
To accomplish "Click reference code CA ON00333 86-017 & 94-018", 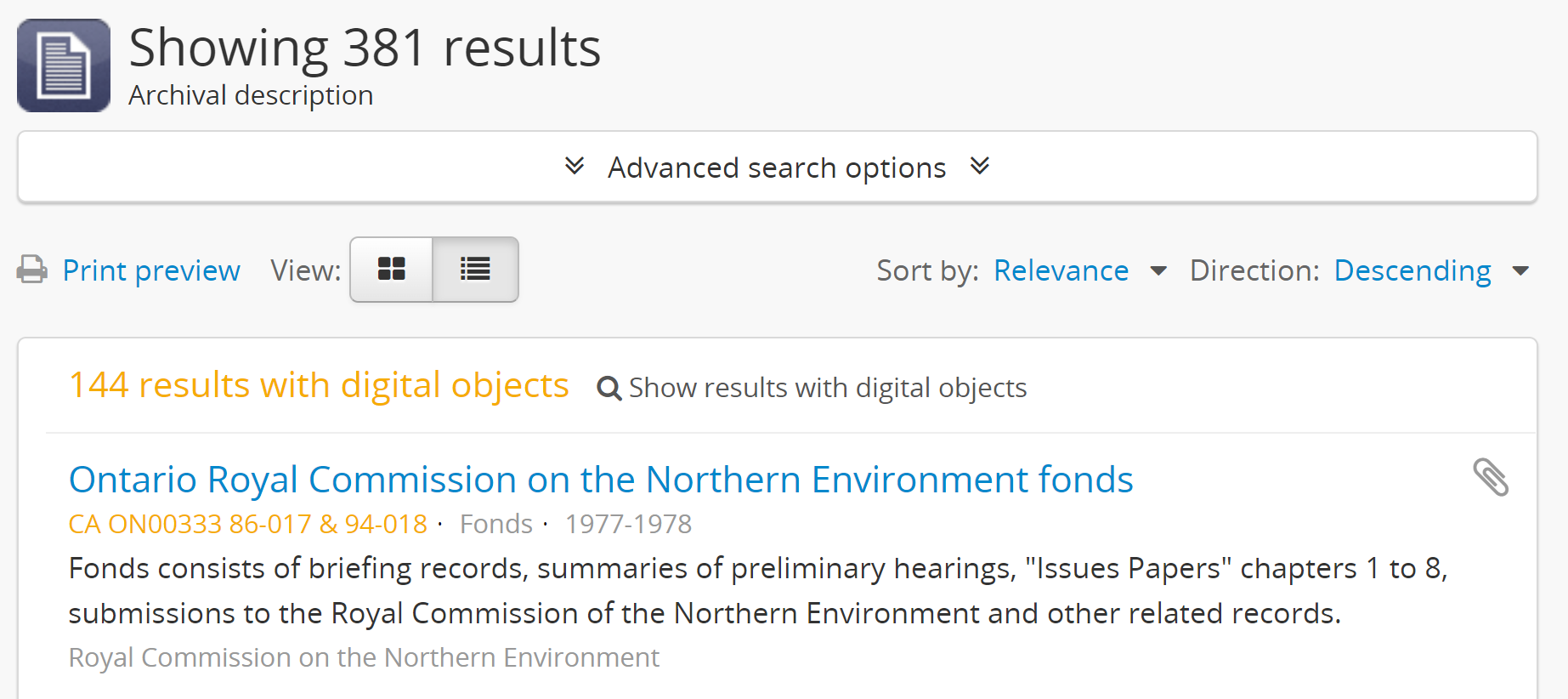I will click(247, 524).
